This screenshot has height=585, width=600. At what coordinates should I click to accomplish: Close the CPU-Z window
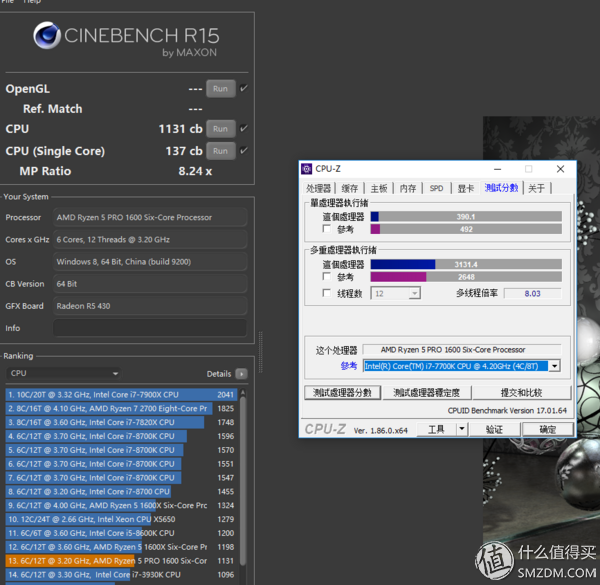coord(561,169)
